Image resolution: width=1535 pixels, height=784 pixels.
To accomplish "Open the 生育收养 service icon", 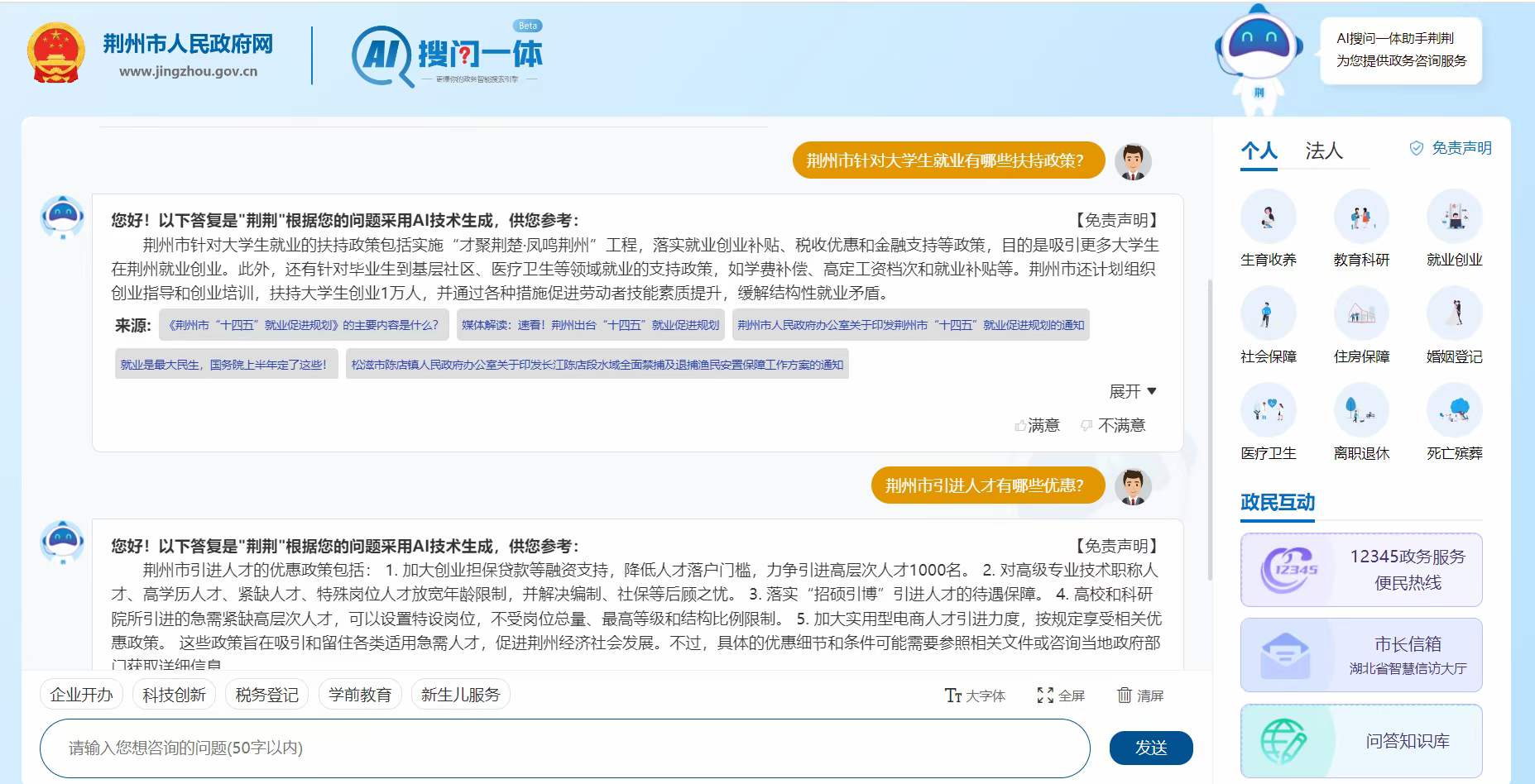I will click(x=1268, y=218).
